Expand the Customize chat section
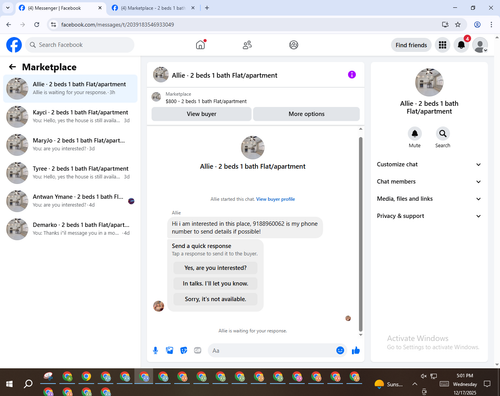Screen dimensions: 500x396 click(429, 164)
